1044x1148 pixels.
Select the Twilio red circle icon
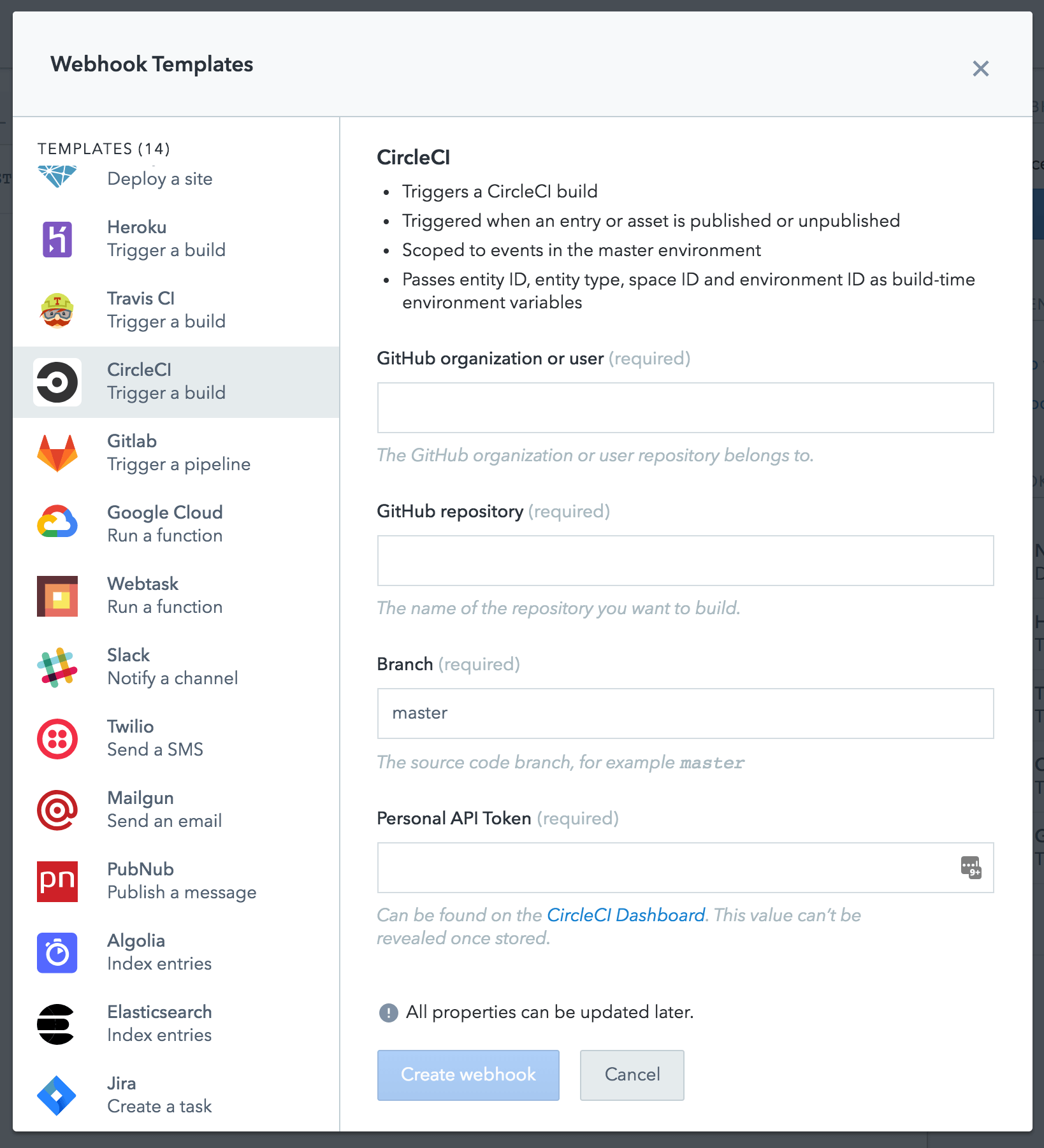click(x=57, y=739)
